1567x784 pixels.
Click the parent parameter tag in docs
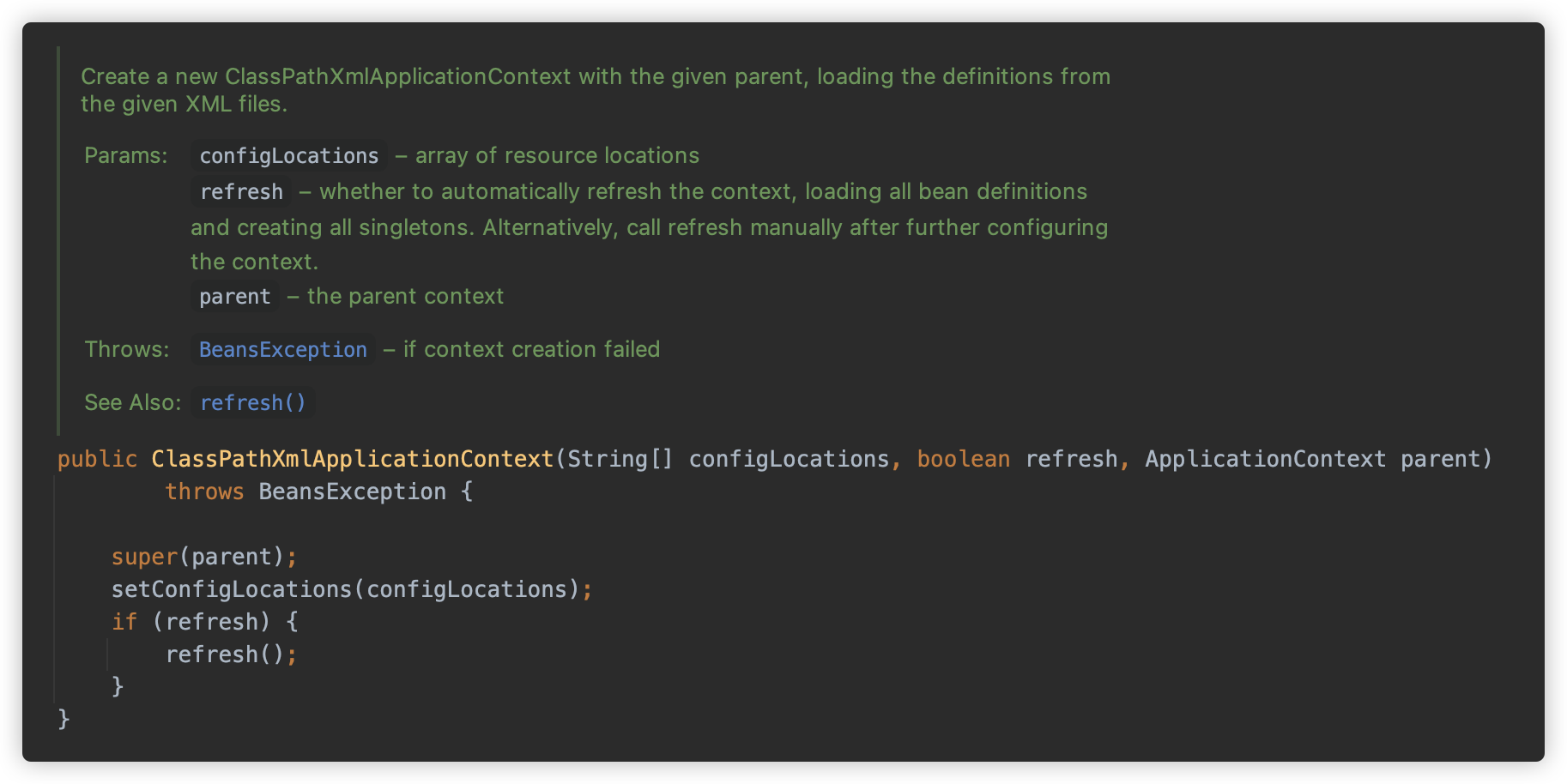234,296
